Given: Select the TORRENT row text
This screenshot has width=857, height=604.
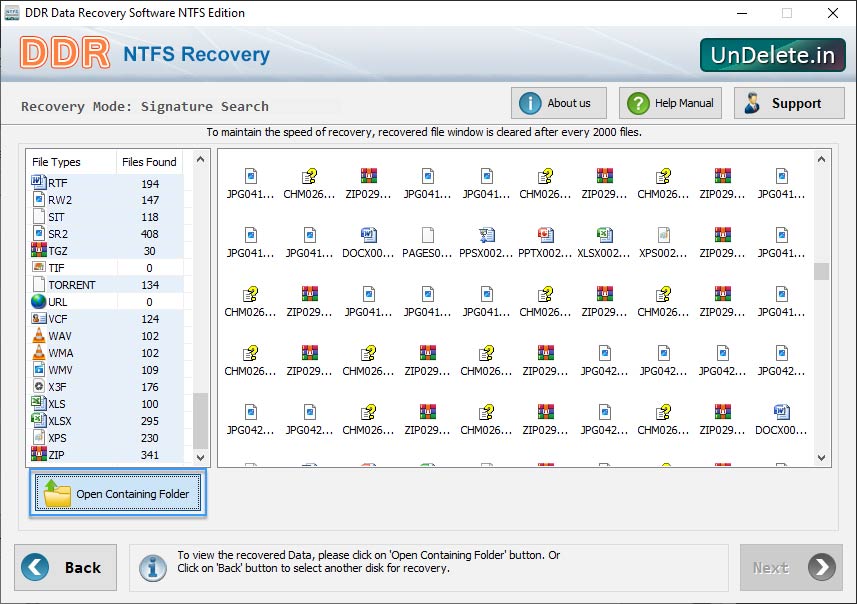Looking at the screenshot, I should coord(72,285).
